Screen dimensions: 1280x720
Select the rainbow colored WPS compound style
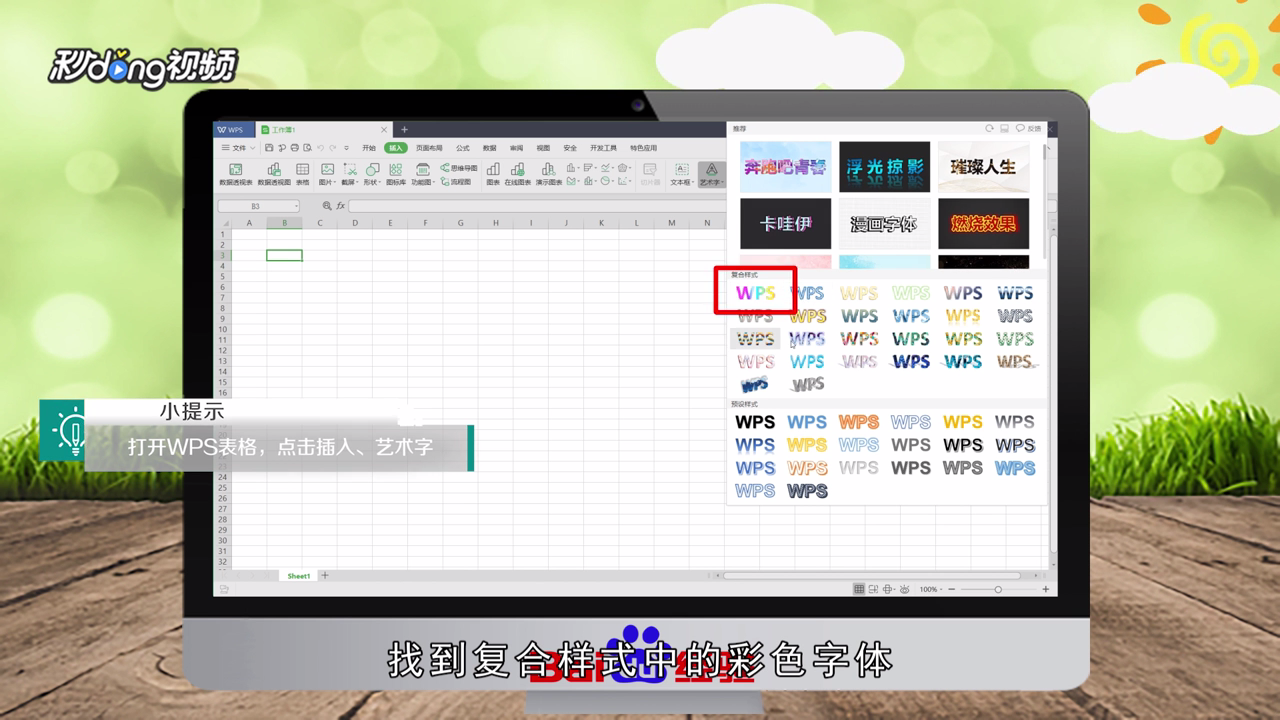tap(755, 293)
